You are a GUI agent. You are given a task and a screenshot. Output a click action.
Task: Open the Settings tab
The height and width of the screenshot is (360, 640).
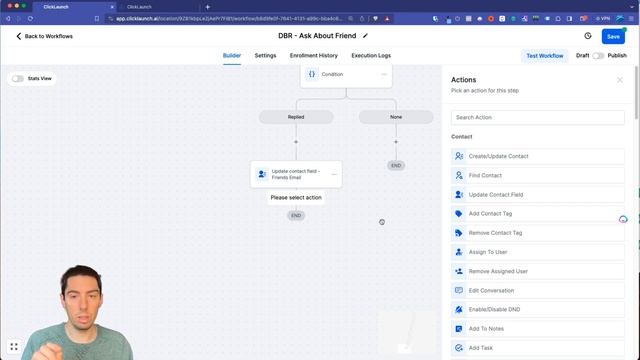(x=265, y=56)
